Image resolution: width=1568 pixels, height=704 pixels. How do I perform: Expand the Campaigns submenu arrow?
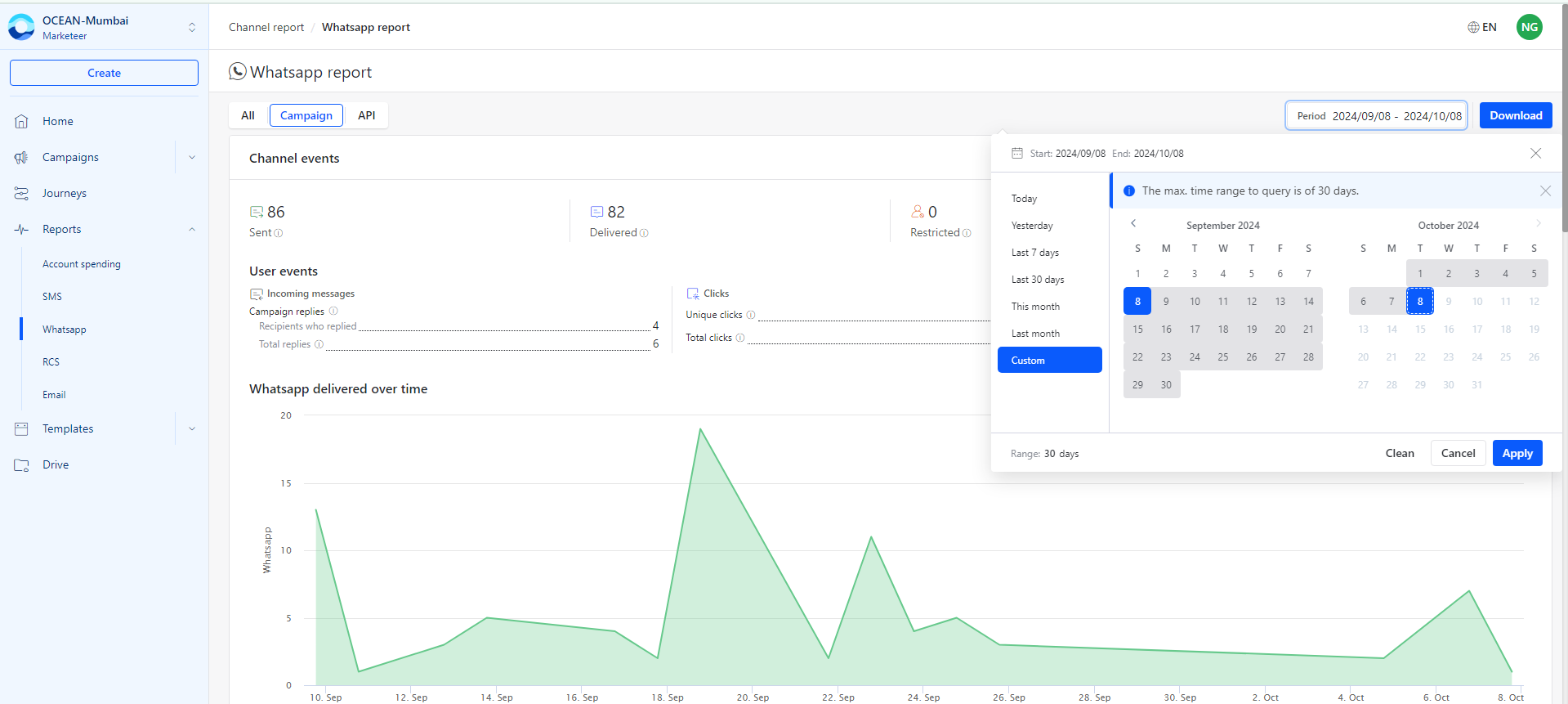tap(192, 157)
